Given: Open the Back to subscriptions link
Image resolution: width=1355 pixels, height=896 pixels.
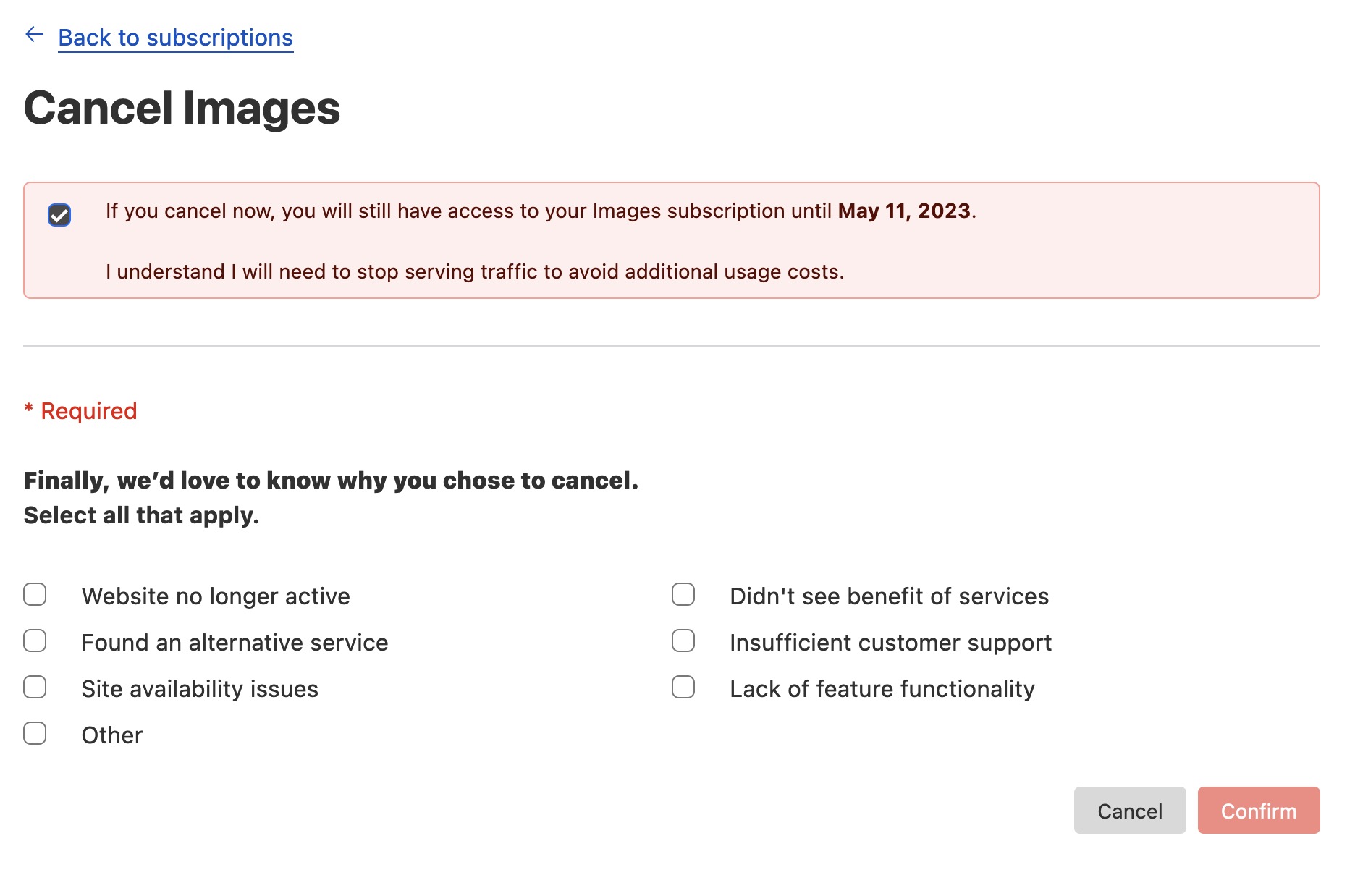Looking at the screenshot, I should [176, 38].
